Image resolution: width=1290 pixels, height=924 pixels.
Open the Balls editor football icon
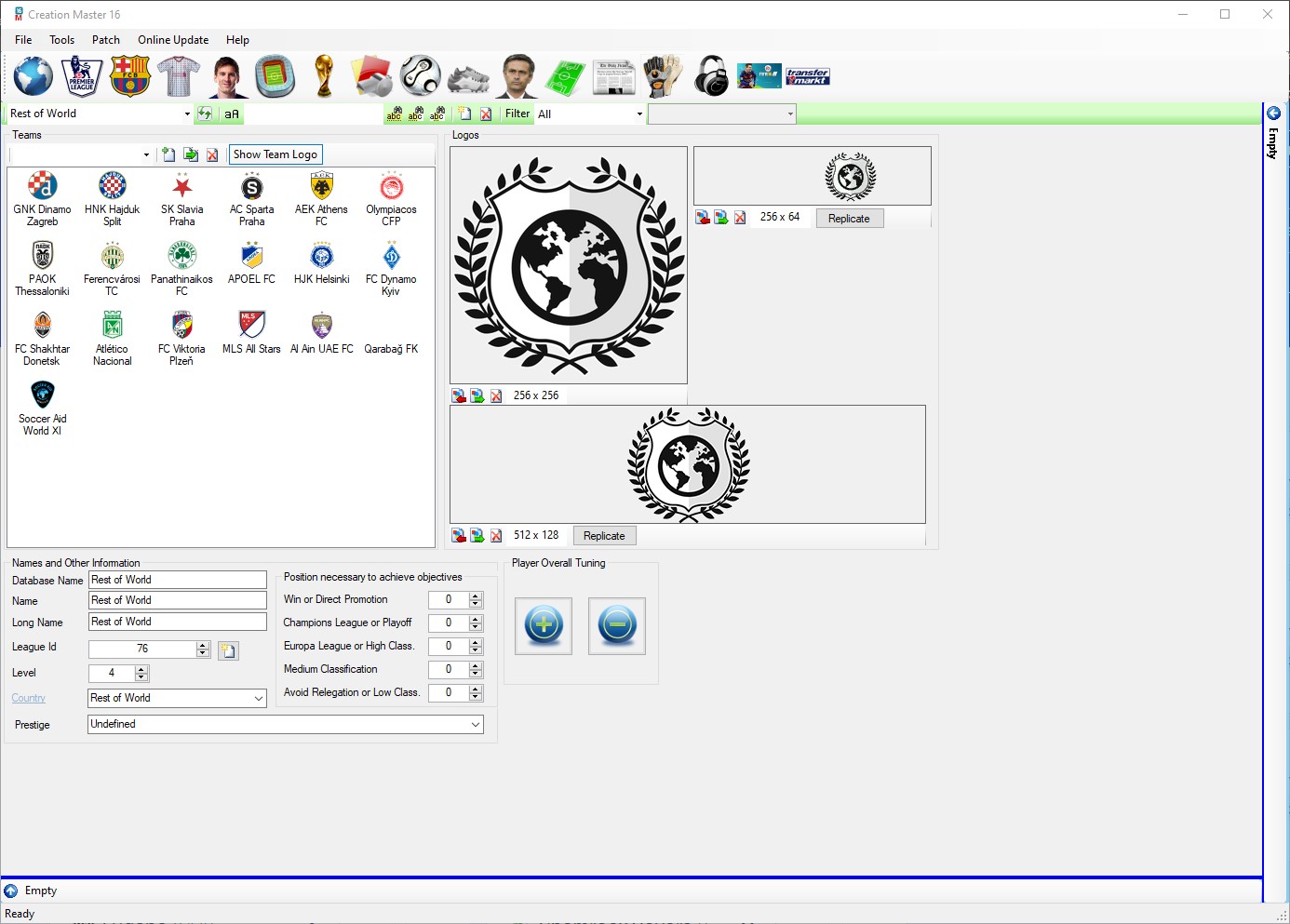pos(421,76)
